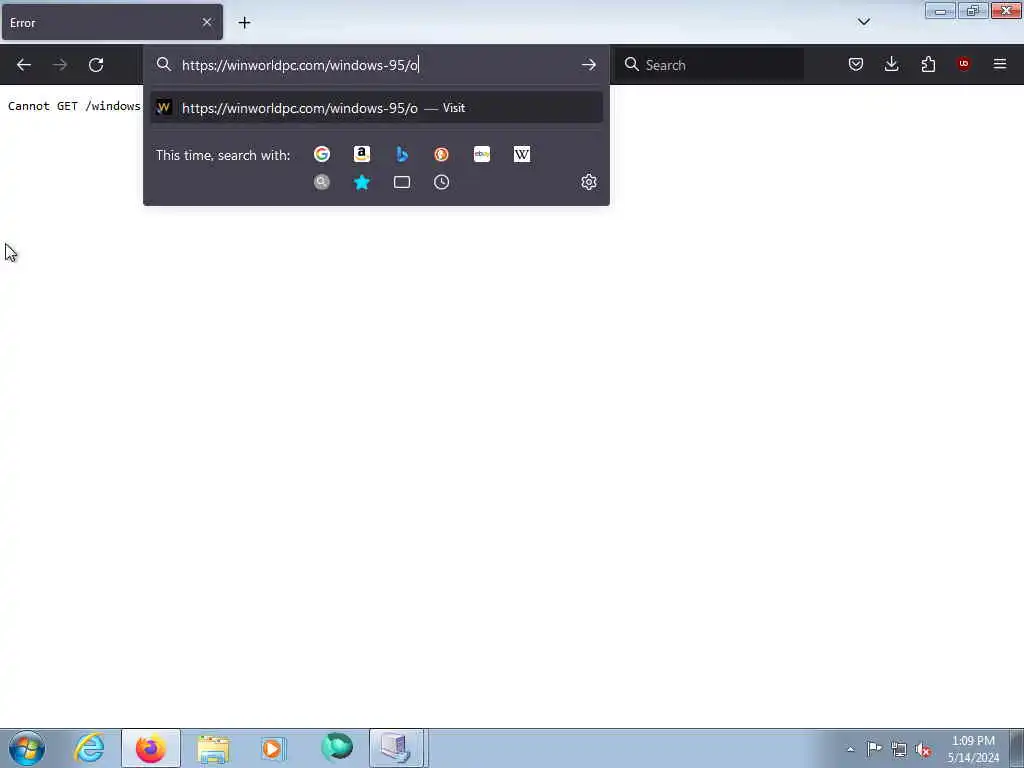Search bookmarks using the star icon

click(x=362, y=182)
